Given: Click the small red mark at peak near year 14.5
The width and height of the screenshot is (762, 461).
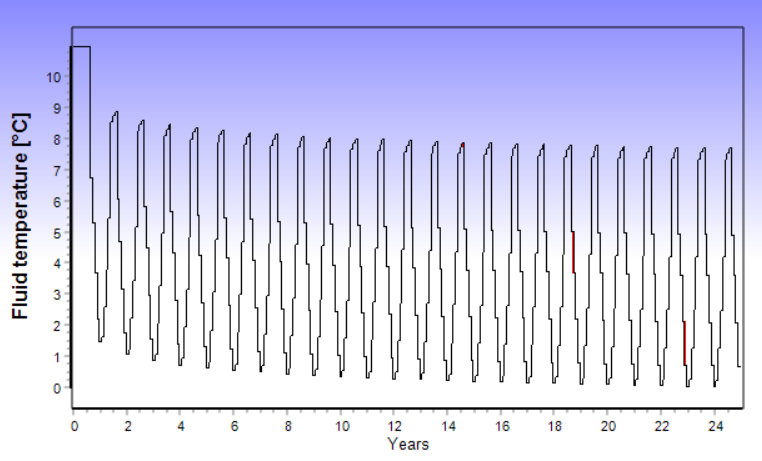Looking at the screenshot, I should click(463, 145).
